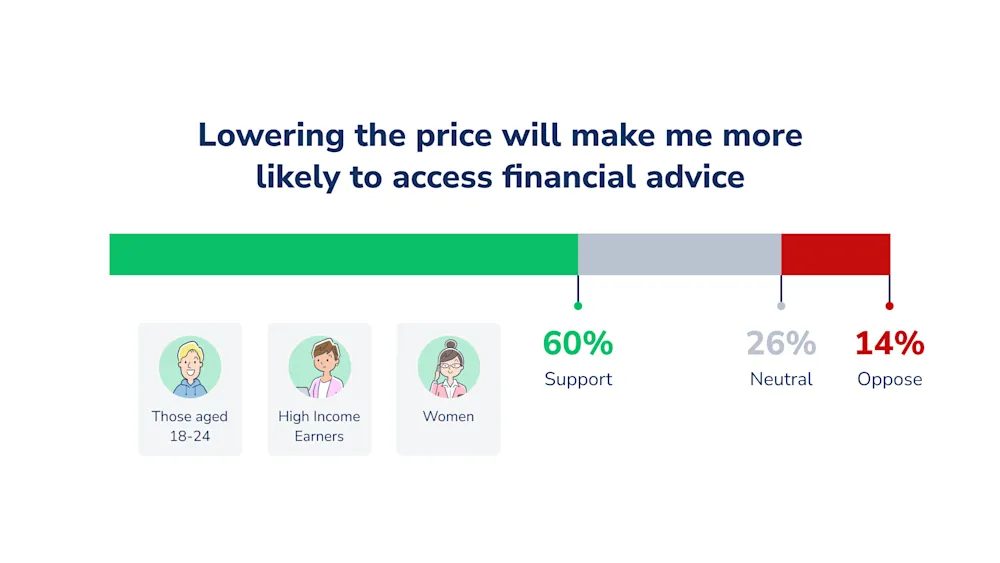Click the gray Neutral bar segment
Viewport: 1000px width, 563px height.
679,254
